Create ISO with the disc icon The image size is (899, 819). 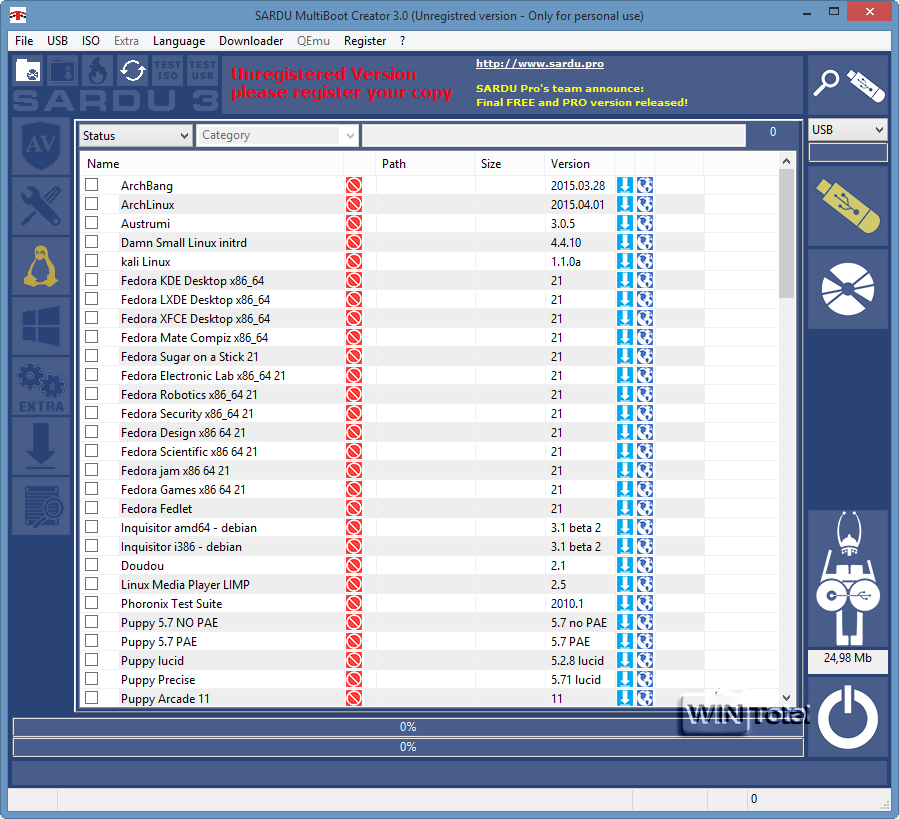pos(847,289)
